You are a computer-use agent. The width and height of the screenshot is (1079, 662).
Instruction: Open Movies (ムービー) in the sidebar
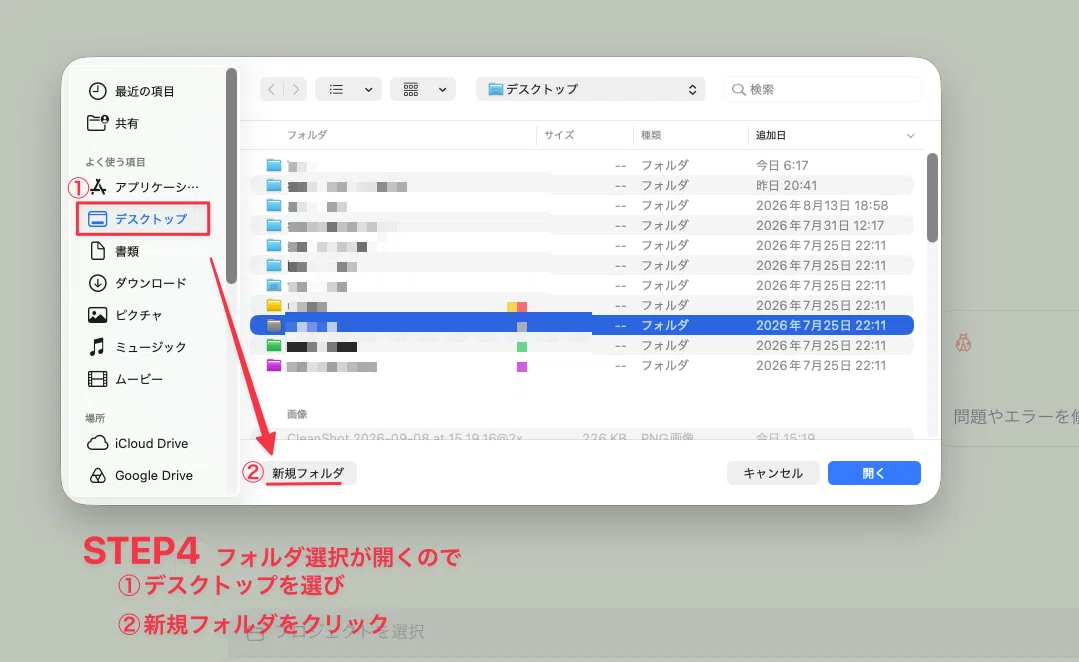click(x=126, y=379)
